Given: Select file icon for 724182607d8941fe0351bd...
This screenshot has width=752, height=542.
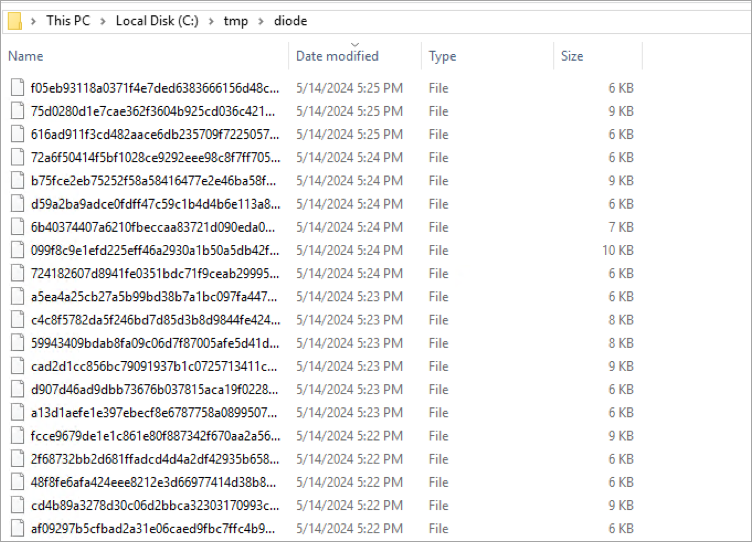Looking at the screenshot, I should pyautogui.click(x=18, y=273).
